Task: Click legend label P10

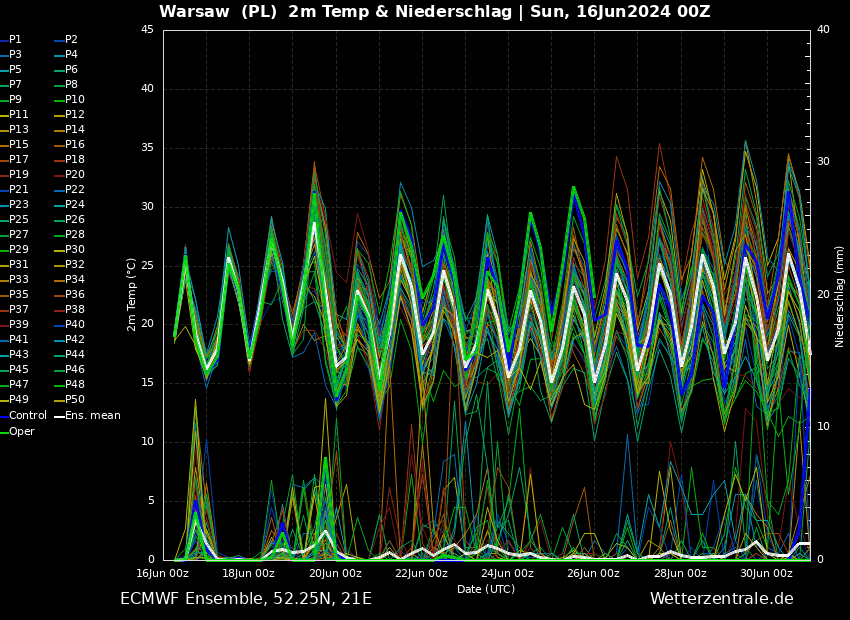Action: point(75,100)
